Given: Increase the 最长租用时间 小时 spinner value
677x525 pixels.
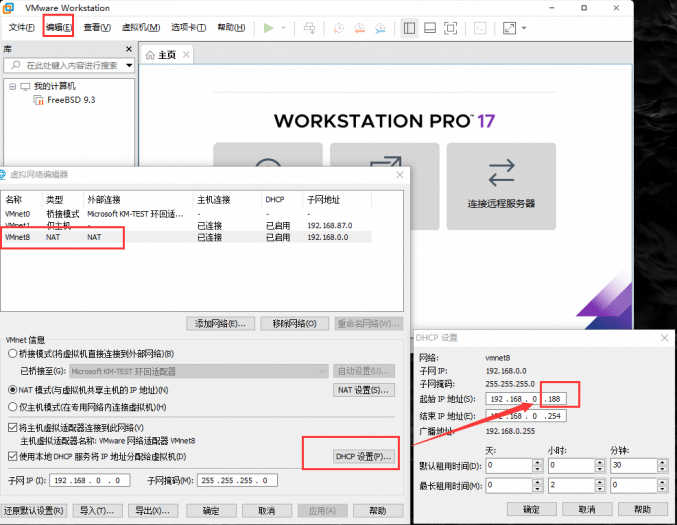Looking at the screenshot, I should 600,482.
